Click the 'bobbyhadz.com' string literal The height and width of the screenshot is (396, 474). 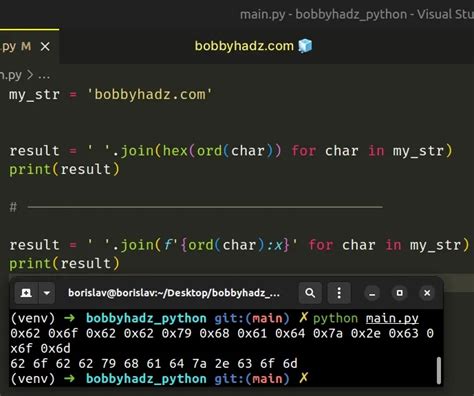(x=149, y=95)
